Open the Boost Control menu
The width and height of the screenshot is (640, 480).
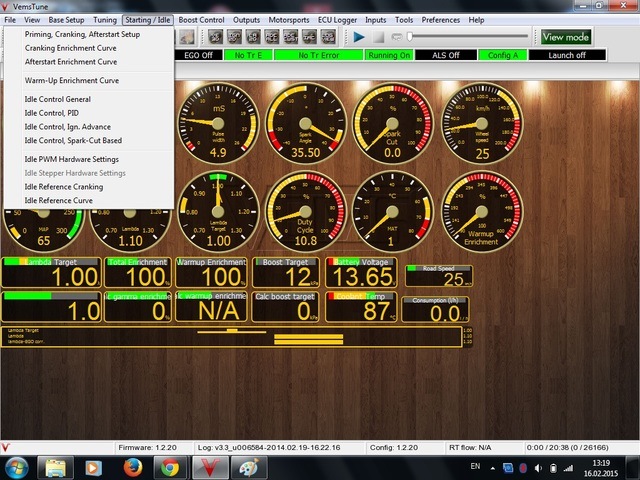pyautogui.click(x=201, y=20)
